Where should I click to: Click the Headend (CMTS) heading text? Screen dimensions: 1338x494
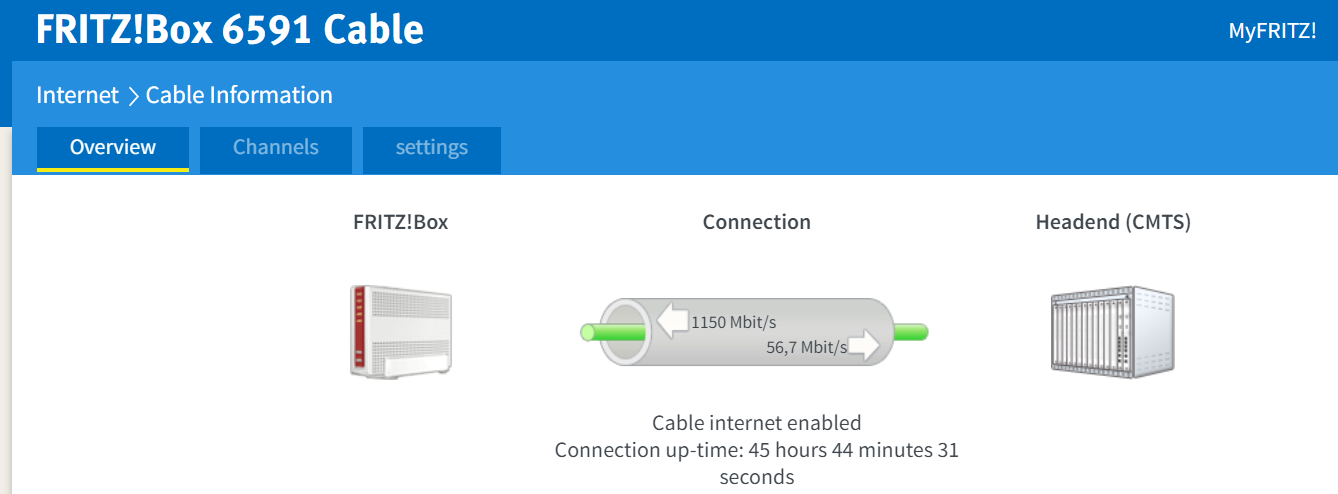(1113, 222)
